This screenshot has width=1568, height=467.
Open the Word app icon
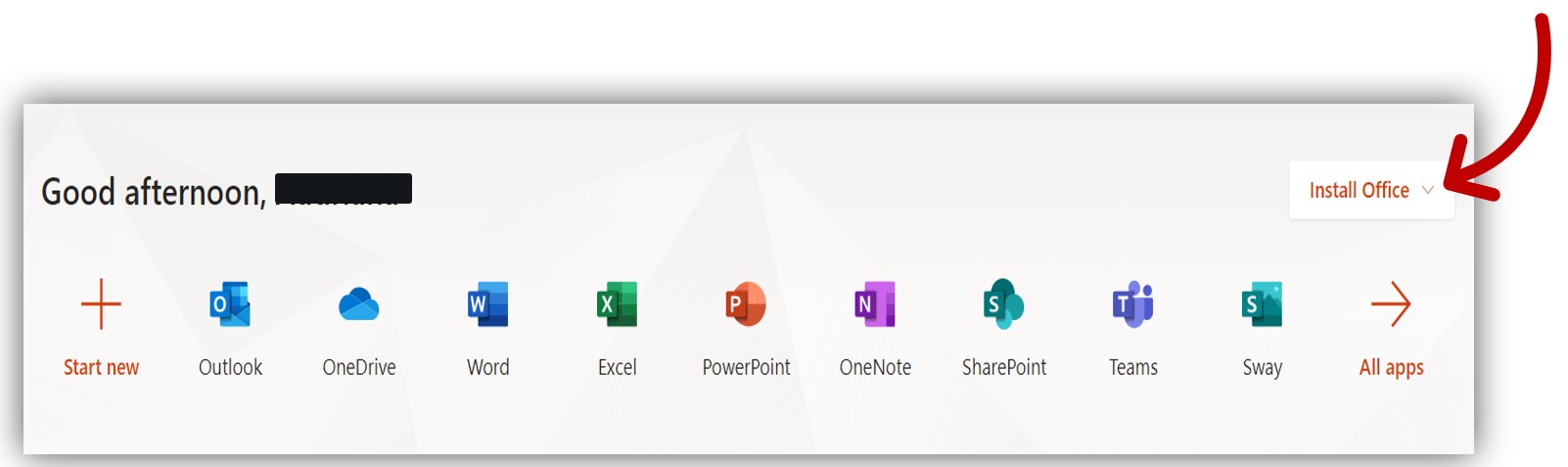pos(488,304)
